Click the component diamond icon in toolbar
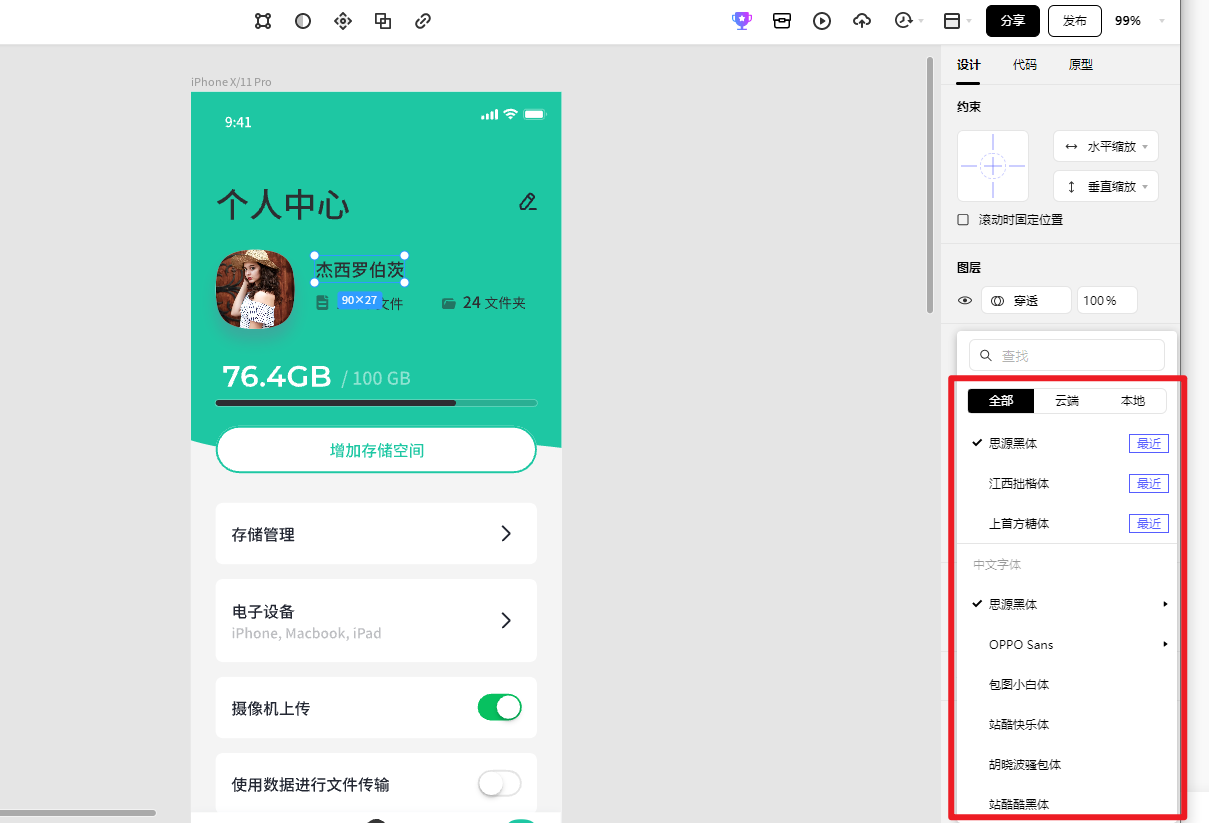Image resolution: width=1209 pixels, height=823 pixels. pyautogui.click(x=343, y=21)
